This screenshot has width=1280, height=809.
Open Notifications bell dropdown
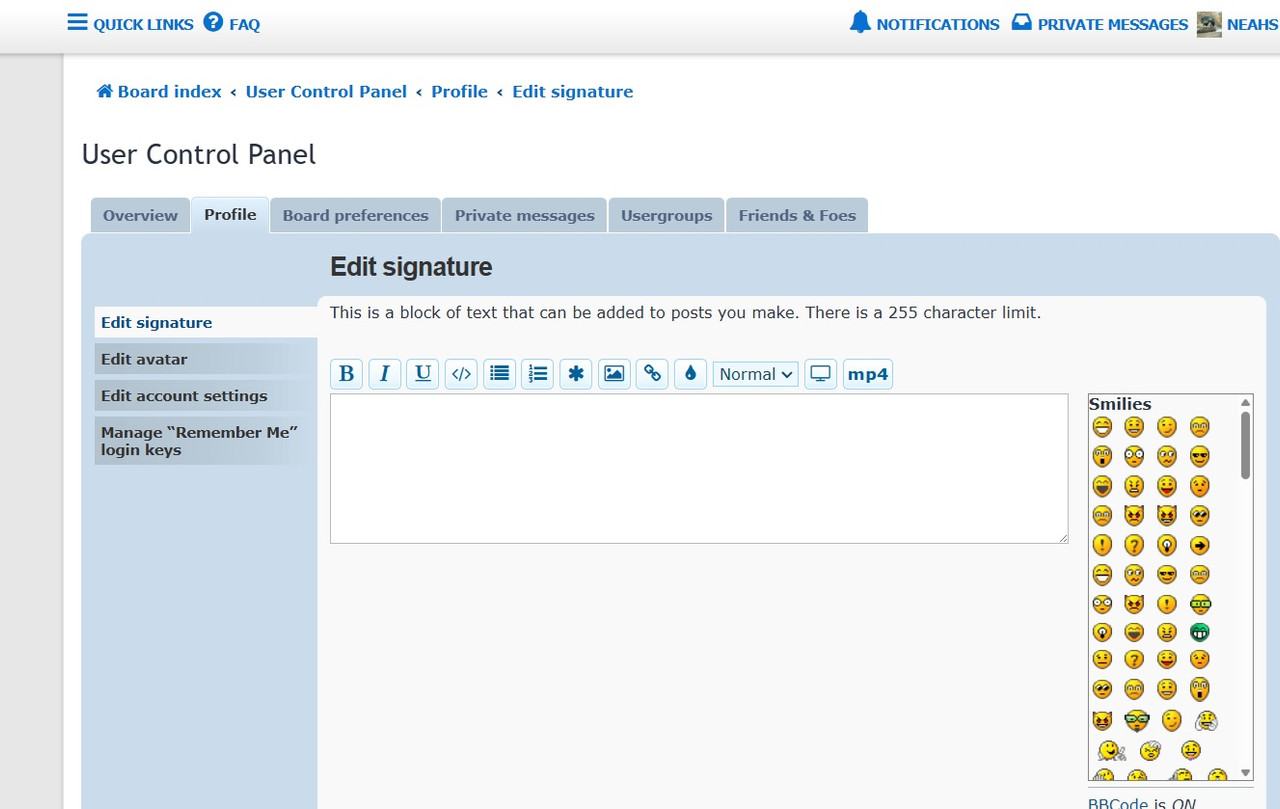[x=925, y=24]
